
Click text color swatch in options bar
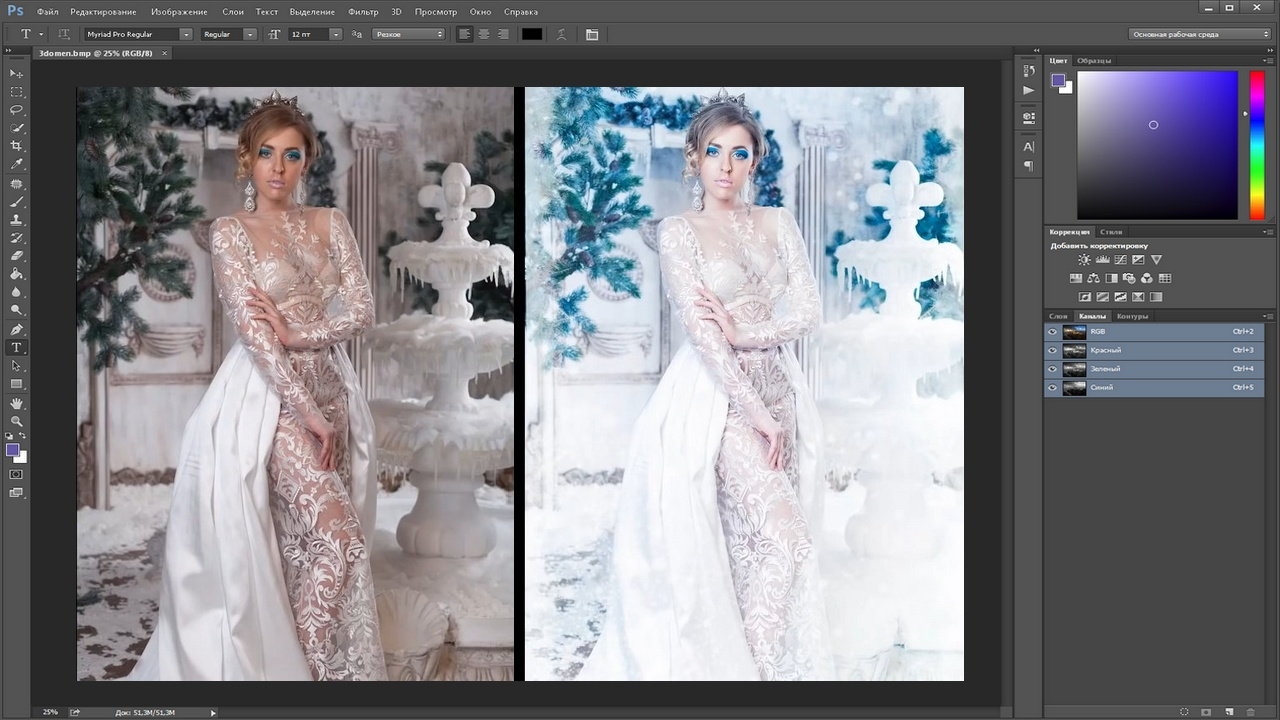click(x=532, y=34)
